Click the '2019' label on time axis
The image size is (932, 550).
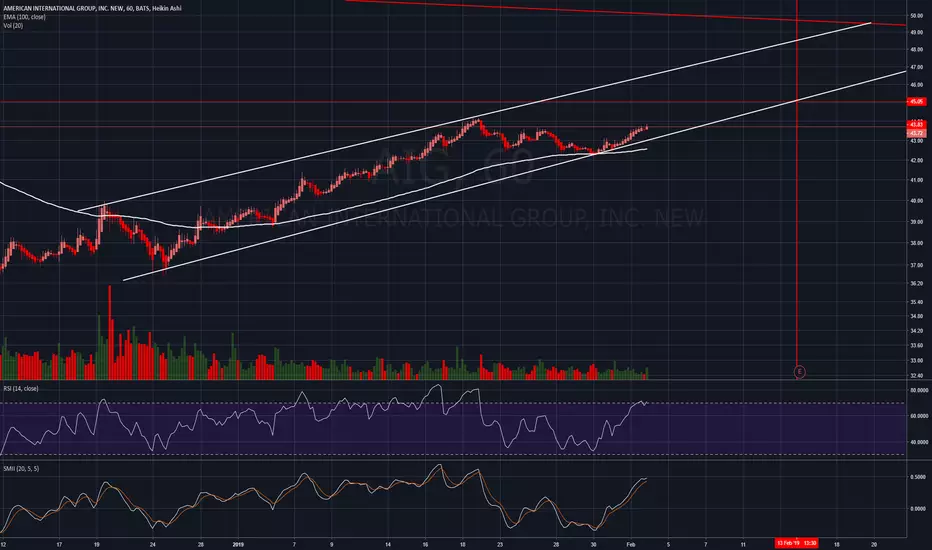238,544
